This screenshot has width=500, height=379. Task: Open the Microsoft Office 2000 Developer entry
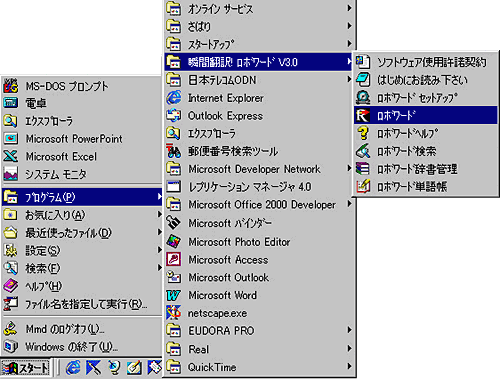[x=259, y=204]
